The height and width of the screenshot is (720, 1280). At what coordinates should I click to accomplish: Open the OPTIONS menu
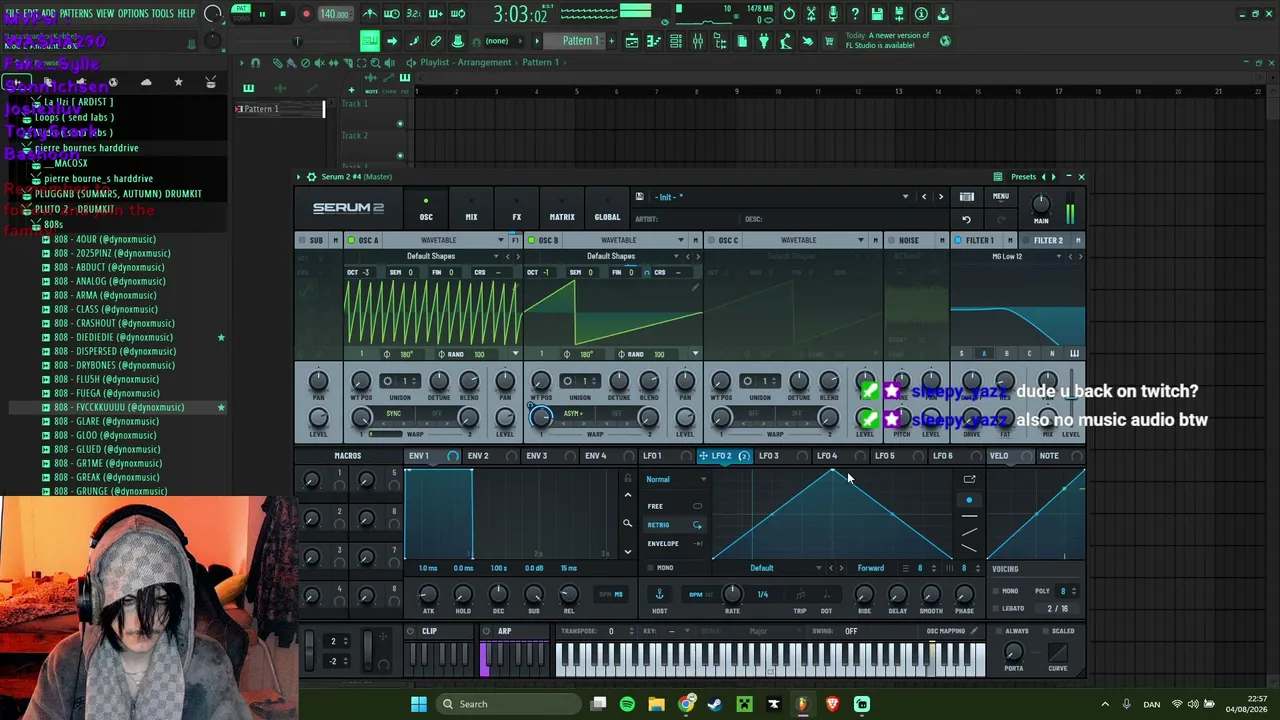point(133,13)
